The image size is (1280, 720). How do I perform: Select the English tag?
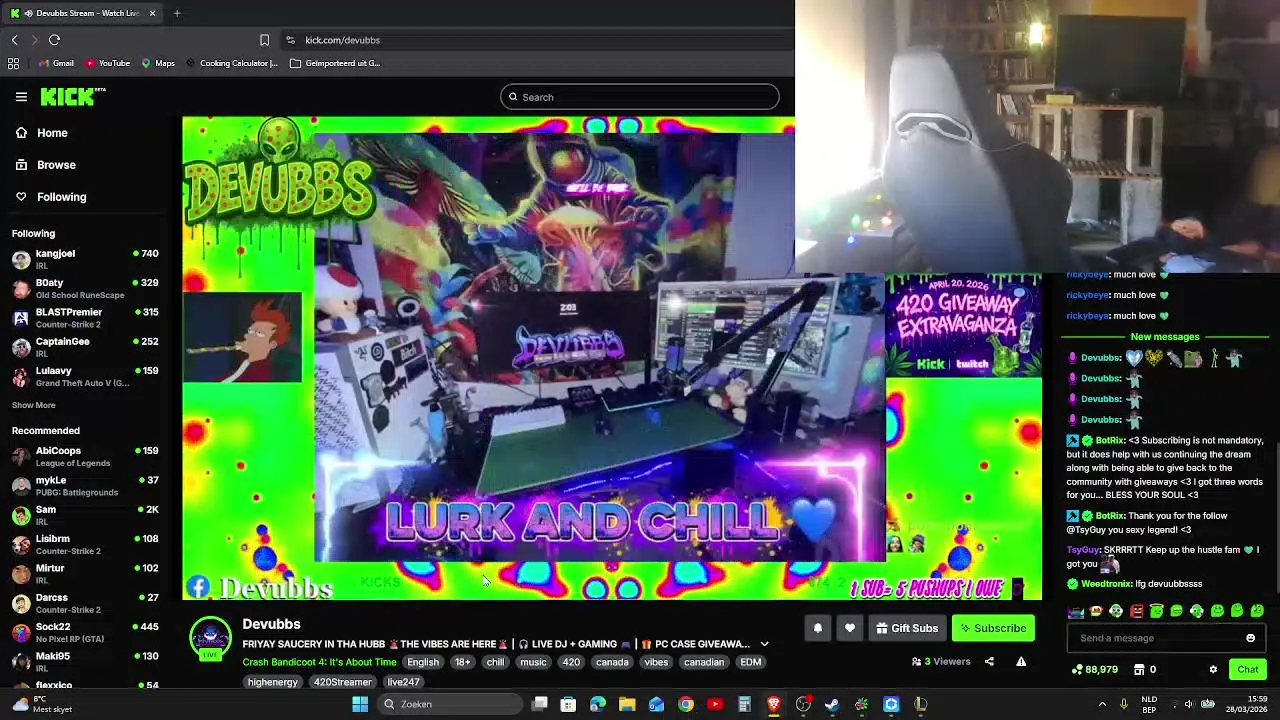tap(423, 662)
